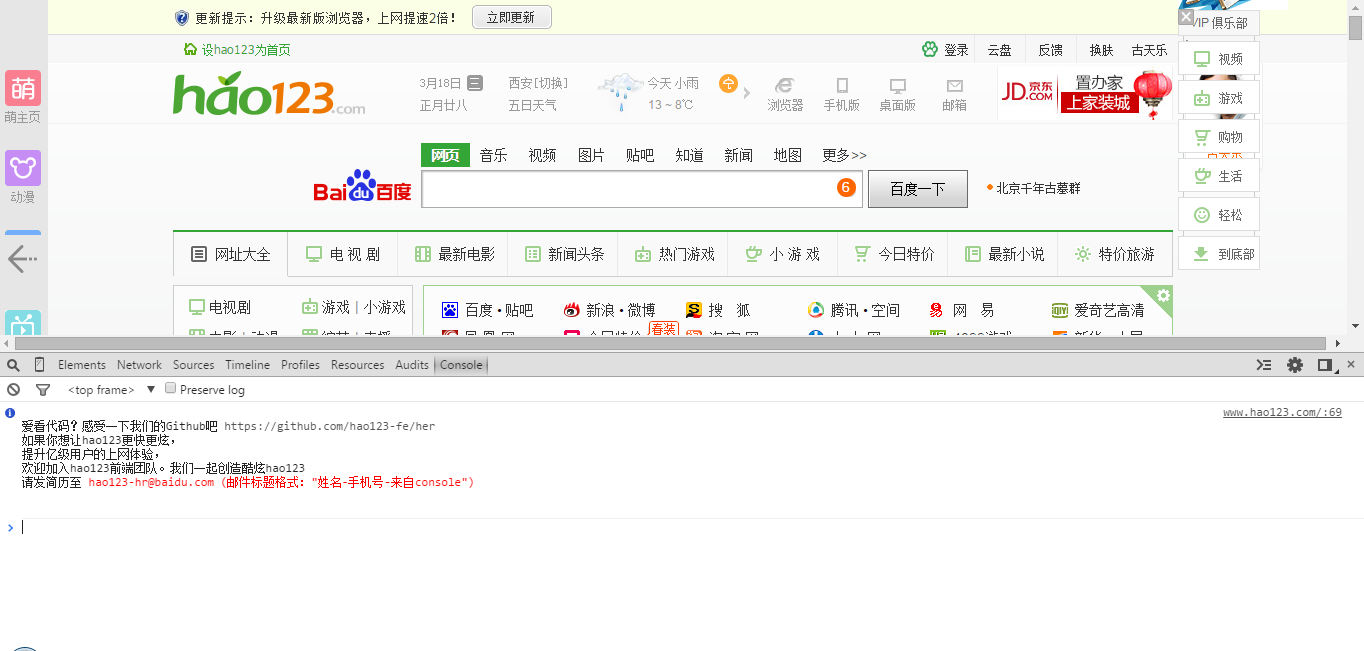Switch to the Sources tab
Image resolution: width=1364 pixels, height=651 pixels.
194,365
